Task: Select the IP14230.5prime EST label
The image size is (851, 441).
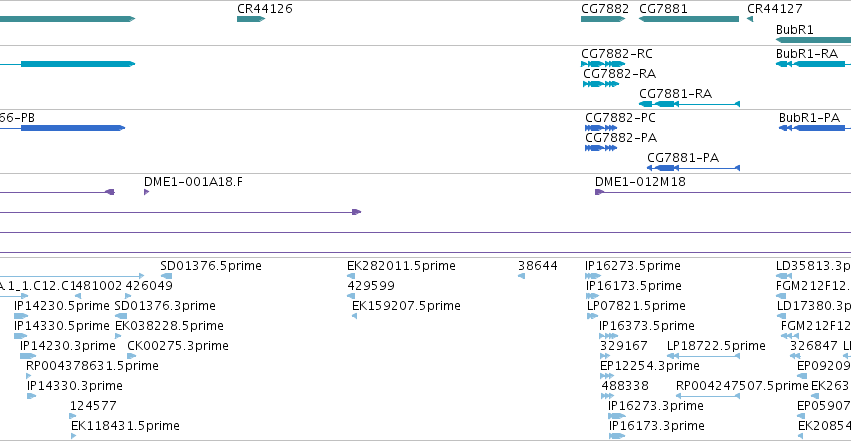Action: click(x=62, y=306)
